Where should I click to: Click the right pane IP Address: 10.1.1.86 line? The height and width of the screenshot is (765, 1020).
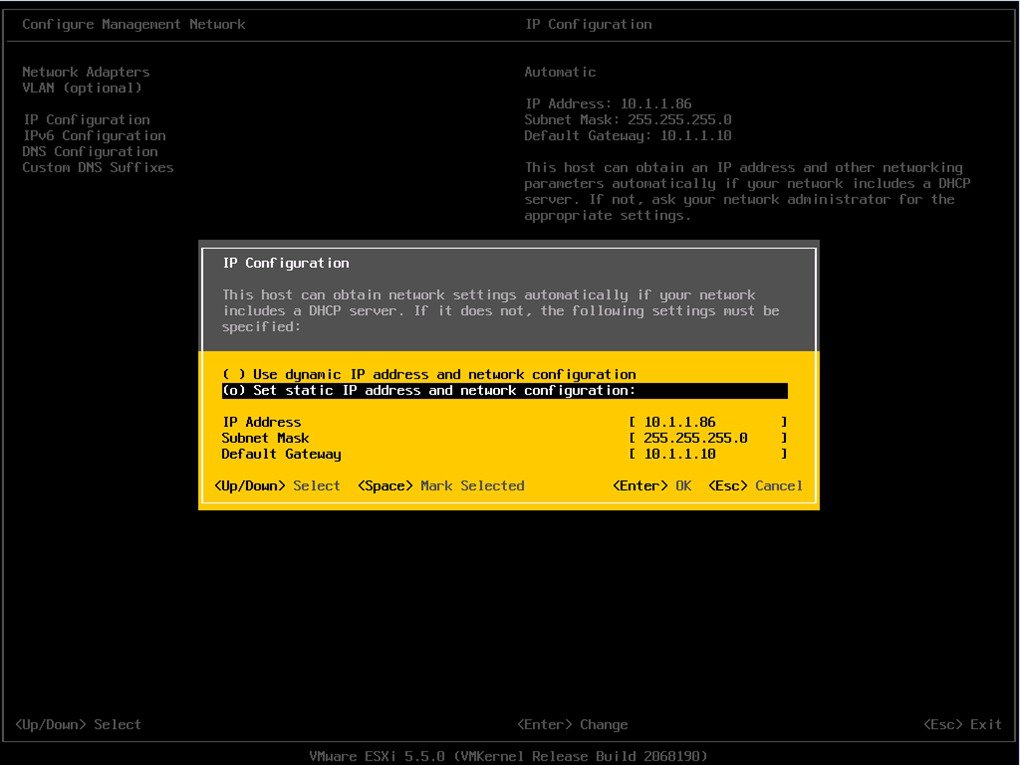608,103
